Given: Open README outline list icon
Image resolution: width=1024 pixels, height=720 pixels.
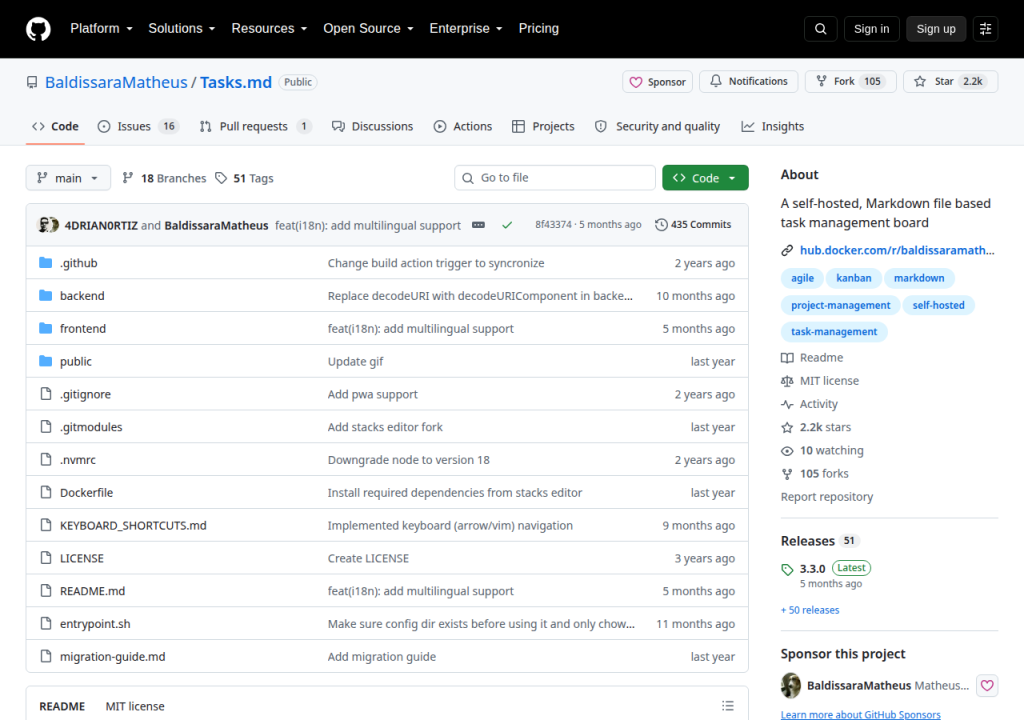Looking at the screenshot, I should click(728, 706).
